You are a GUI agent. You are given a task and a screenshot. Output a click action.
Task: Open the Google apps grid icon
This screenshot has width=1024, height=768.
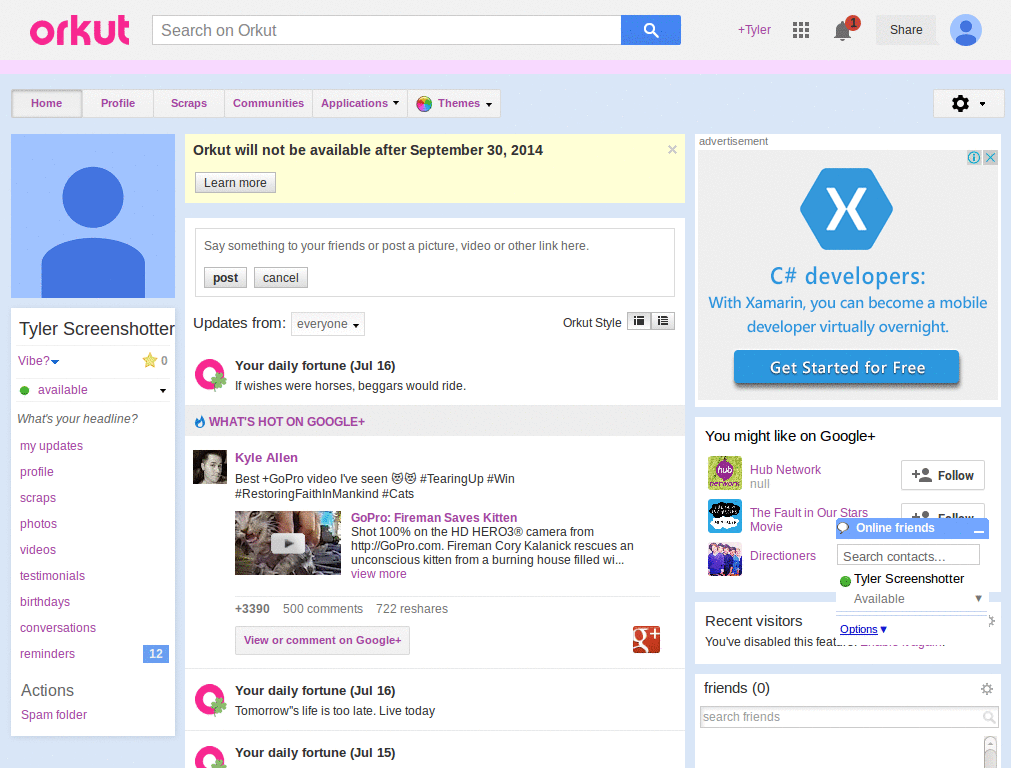[x=801, y=30]
